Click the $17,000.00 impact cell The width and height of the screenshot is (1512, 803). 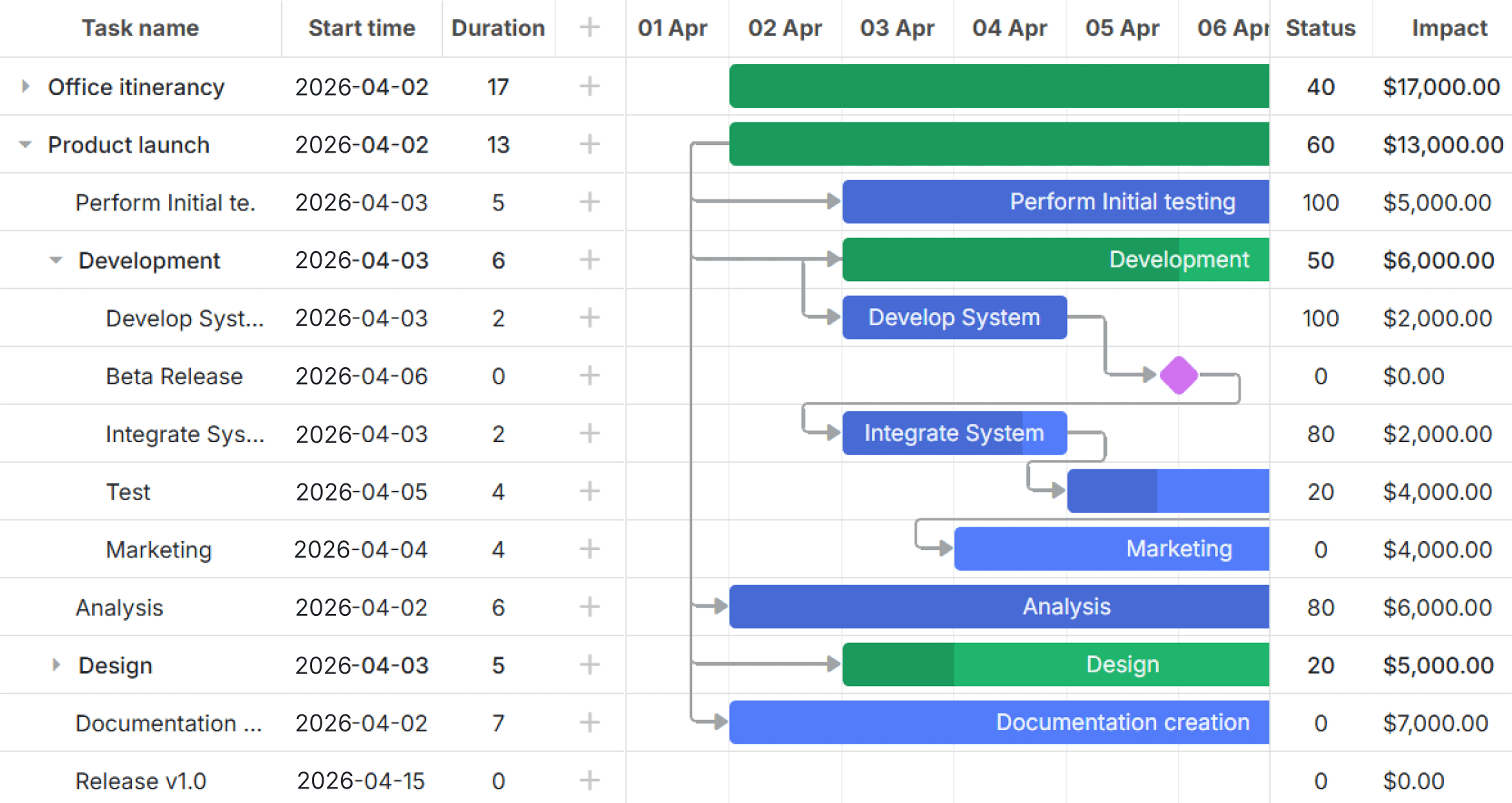point(1442,87)
